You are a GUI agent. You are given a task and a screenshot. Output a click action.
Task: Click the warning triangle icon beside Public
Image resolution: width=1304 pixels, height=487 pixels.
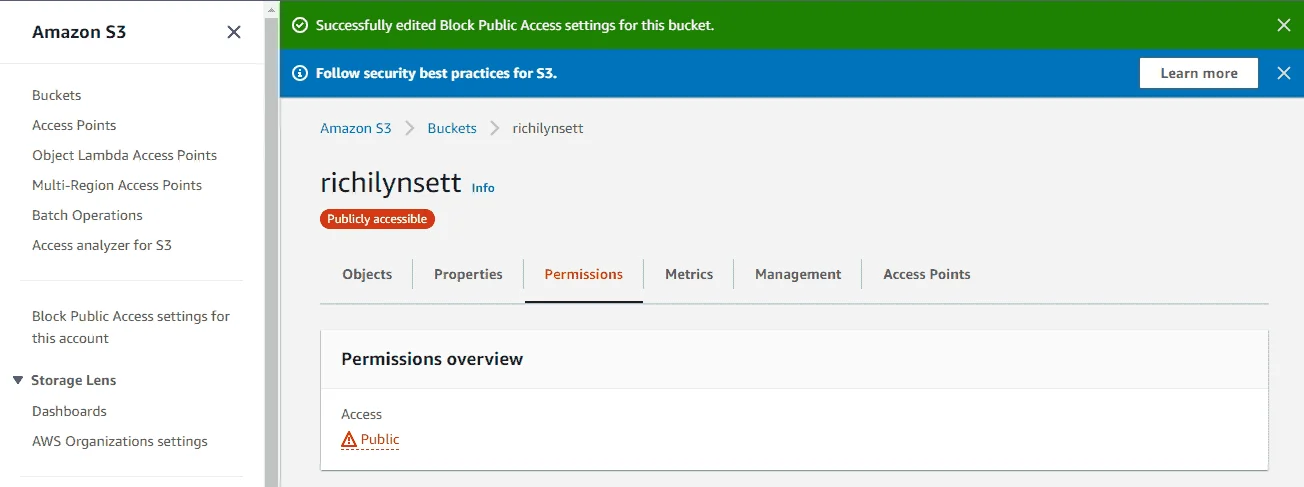(x=349, y=439)
